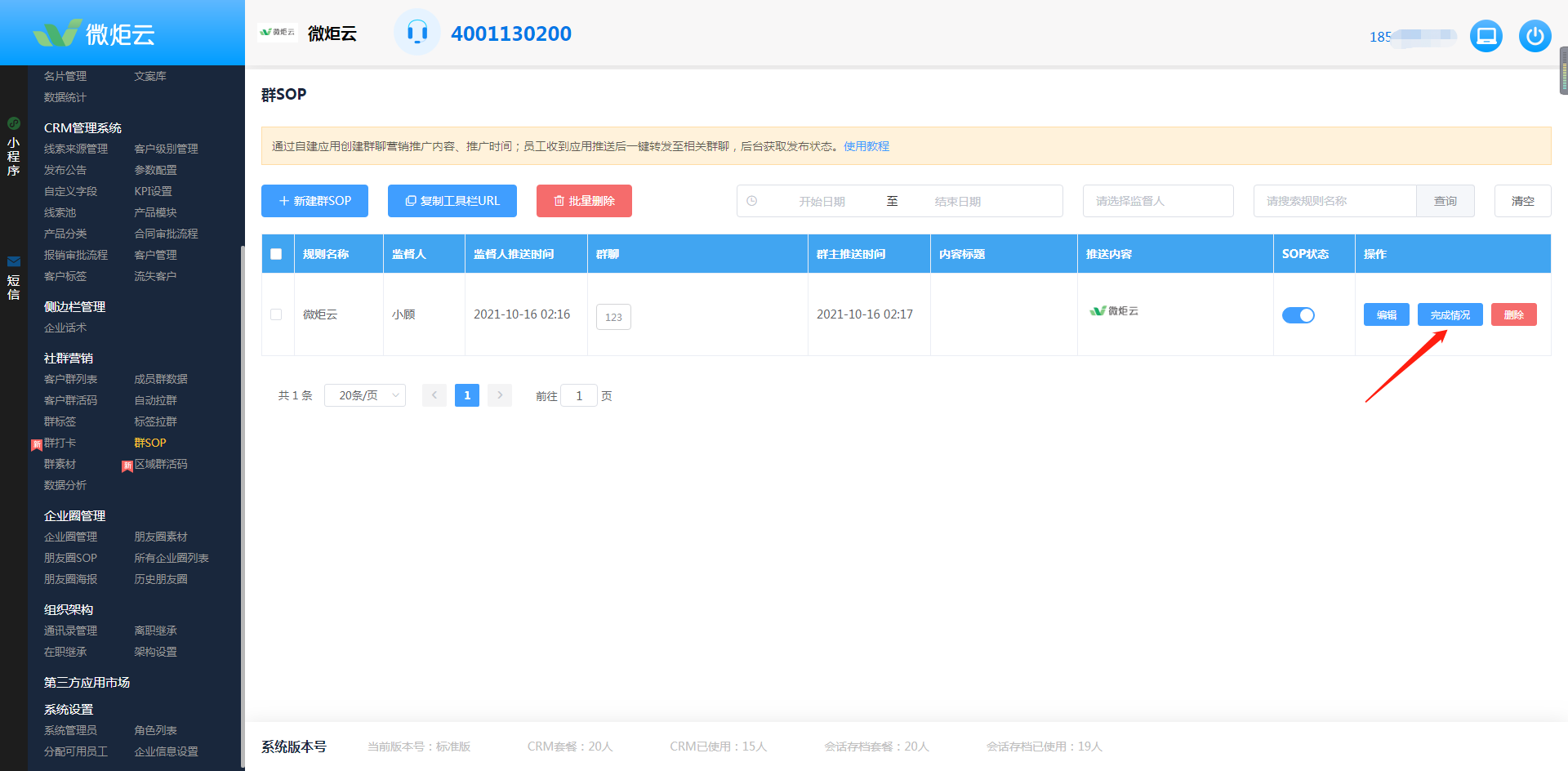
Task: Select page 1 in pagination
Action: (467, 395)
